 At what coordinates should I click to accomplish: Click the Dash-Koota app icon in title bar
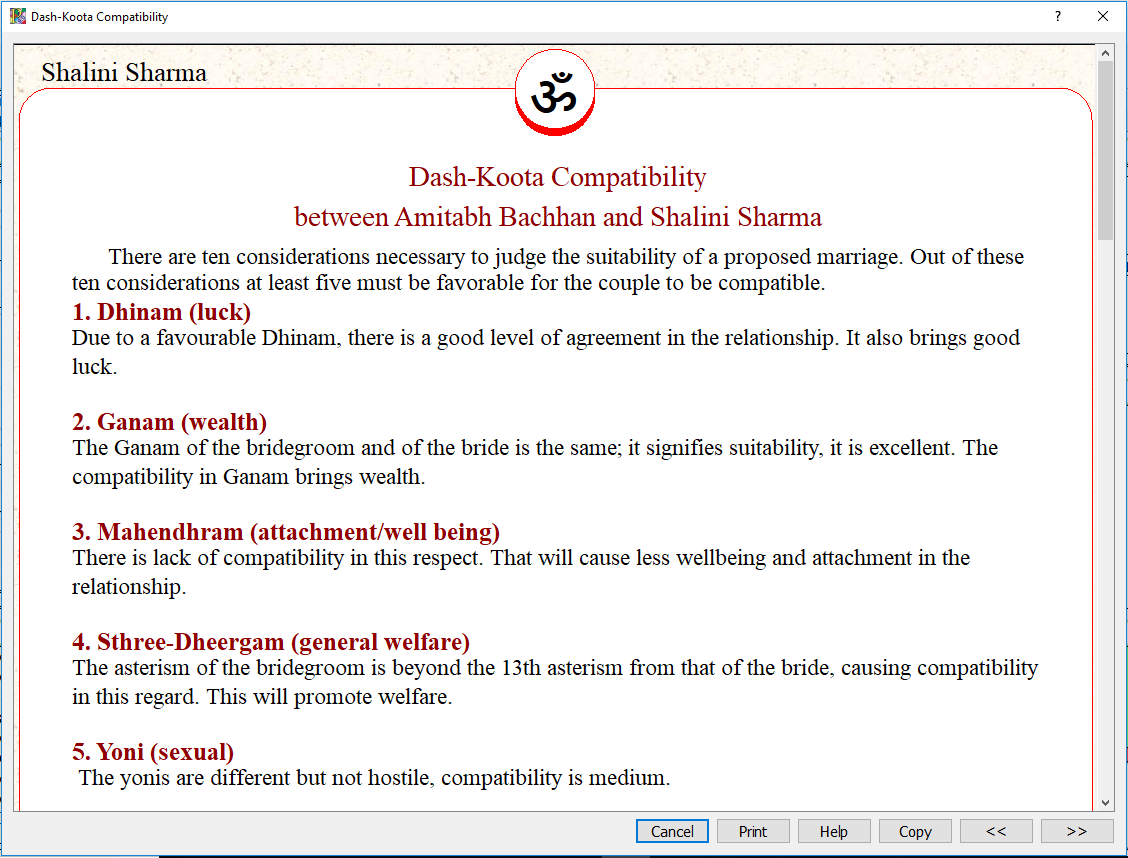[x=17, y=16]
